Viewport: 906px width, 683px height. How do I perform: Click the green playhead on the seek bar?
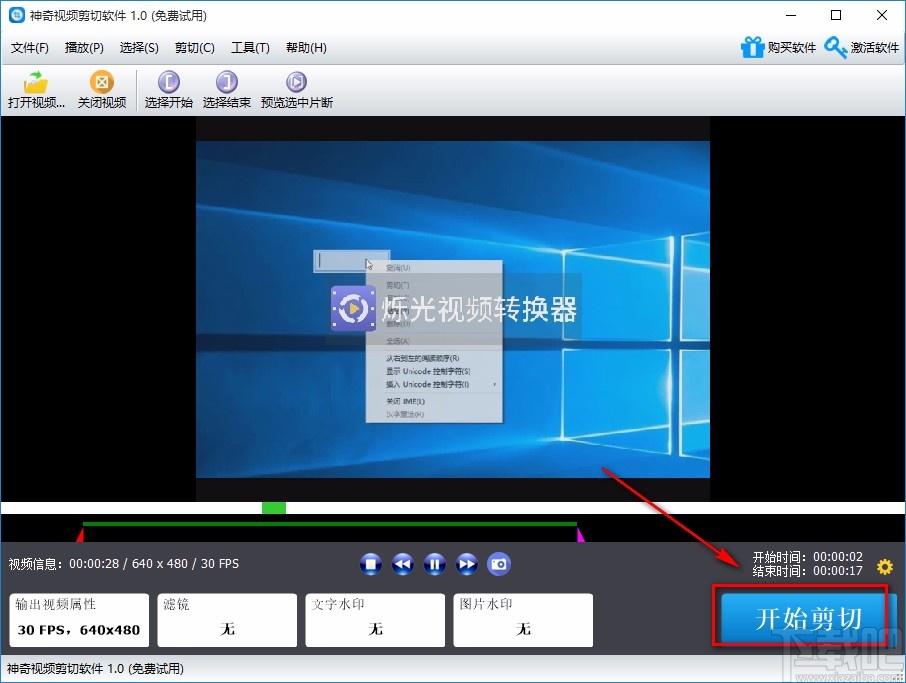(x=274, y=507)
